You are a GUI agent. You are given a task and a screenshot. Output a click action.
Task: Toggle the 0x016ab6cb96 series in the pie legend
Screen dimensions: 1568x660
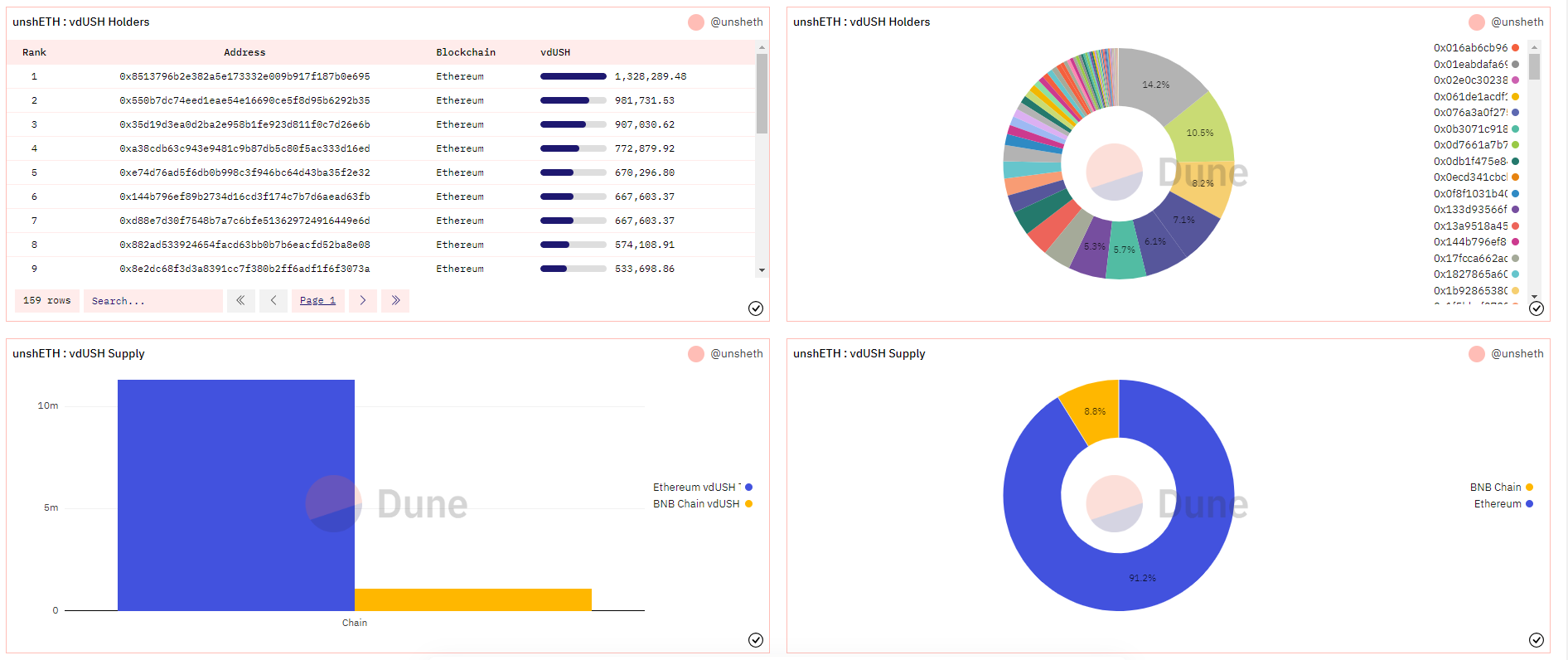click(1476, 48)
